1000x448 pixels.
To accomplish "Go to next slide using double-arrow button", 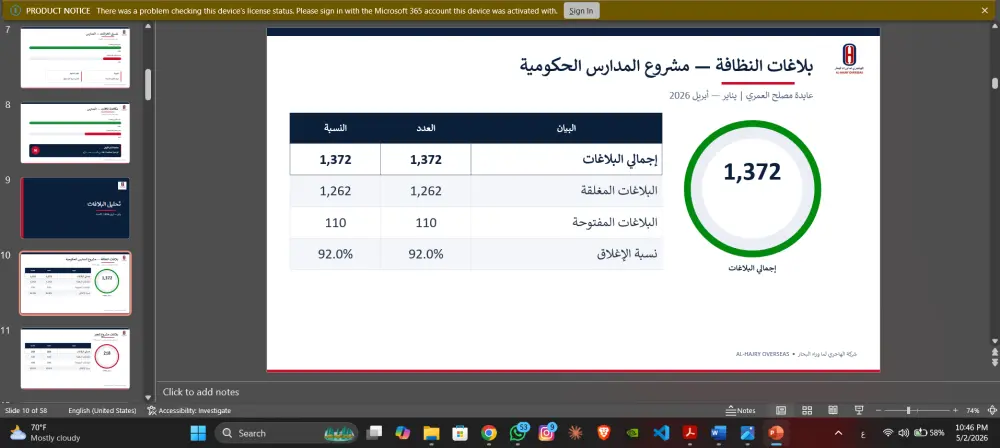I will point(994,362).
